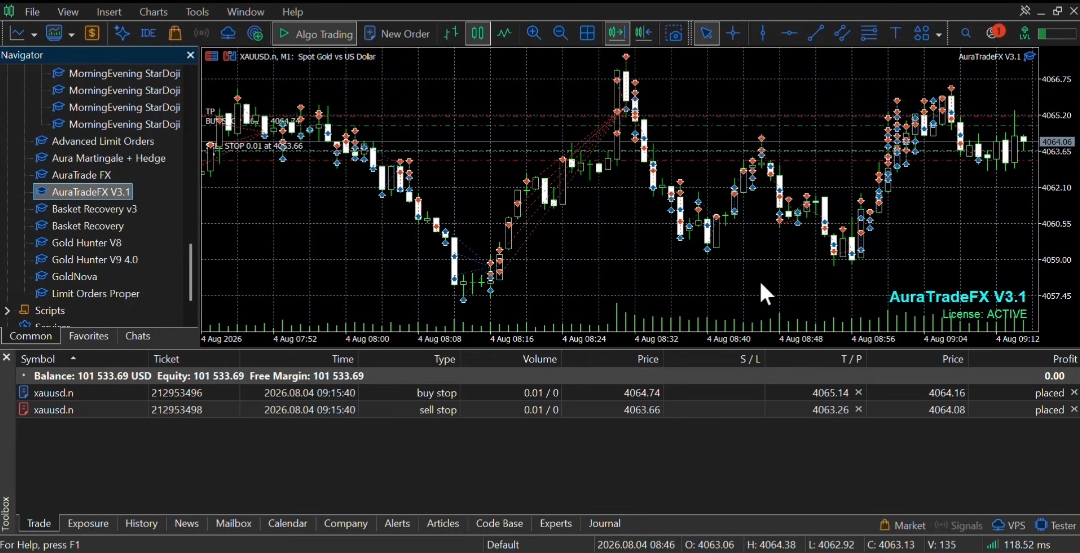Select the text label T tool

pyautogui.click(x=895, y=33)
